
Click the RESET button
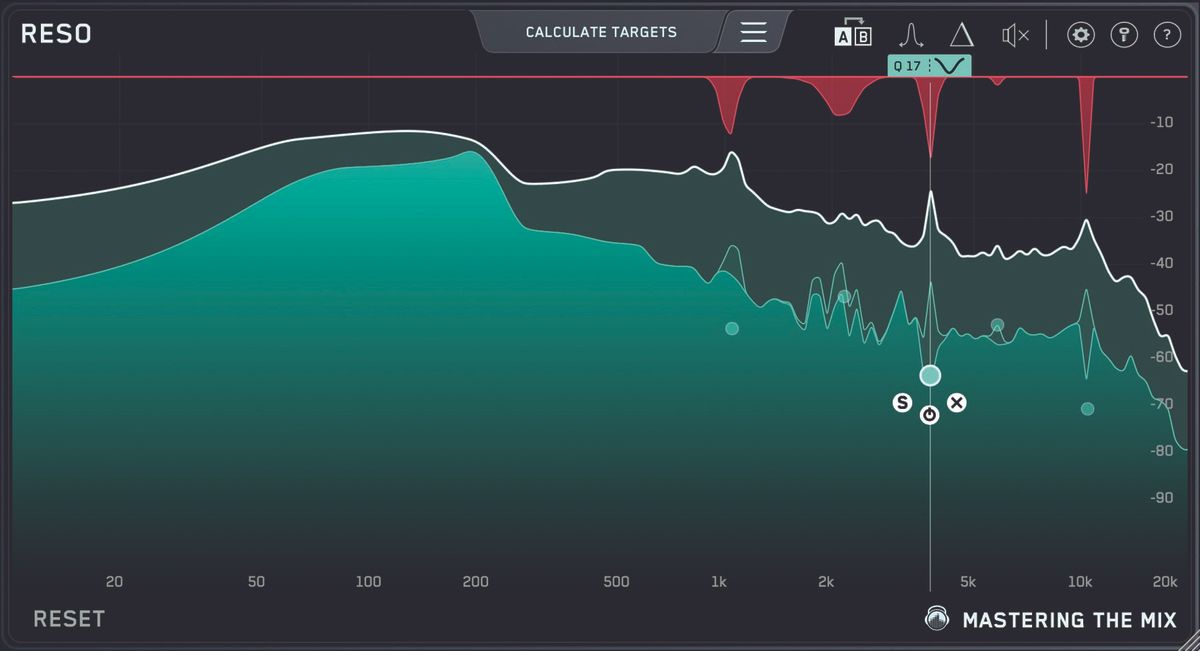[67, 618]
